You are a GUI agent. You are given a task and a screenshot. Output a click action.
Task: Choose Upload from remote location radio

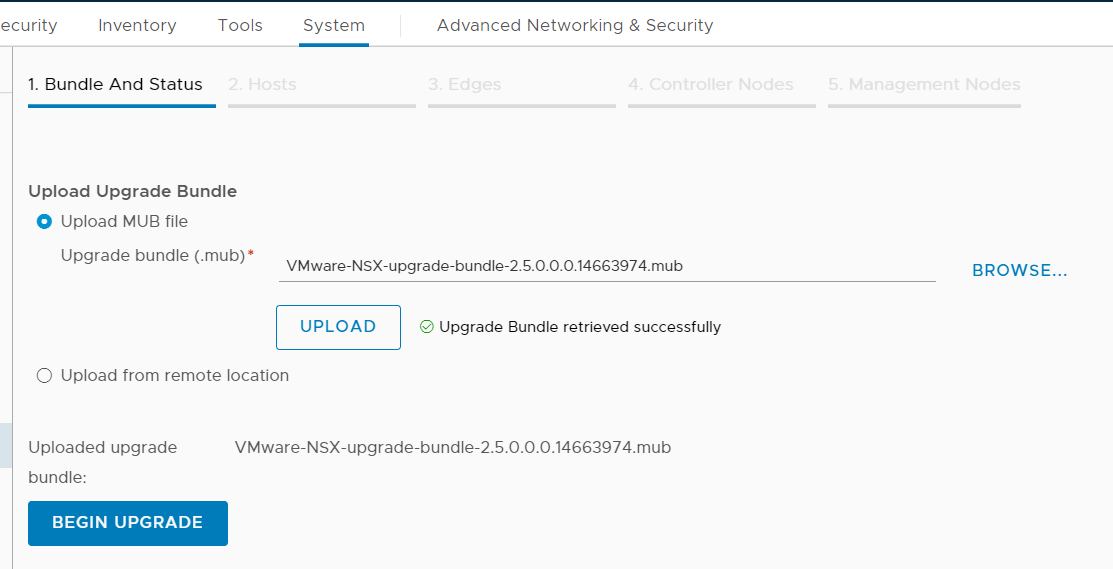click(x=44, y=376)
